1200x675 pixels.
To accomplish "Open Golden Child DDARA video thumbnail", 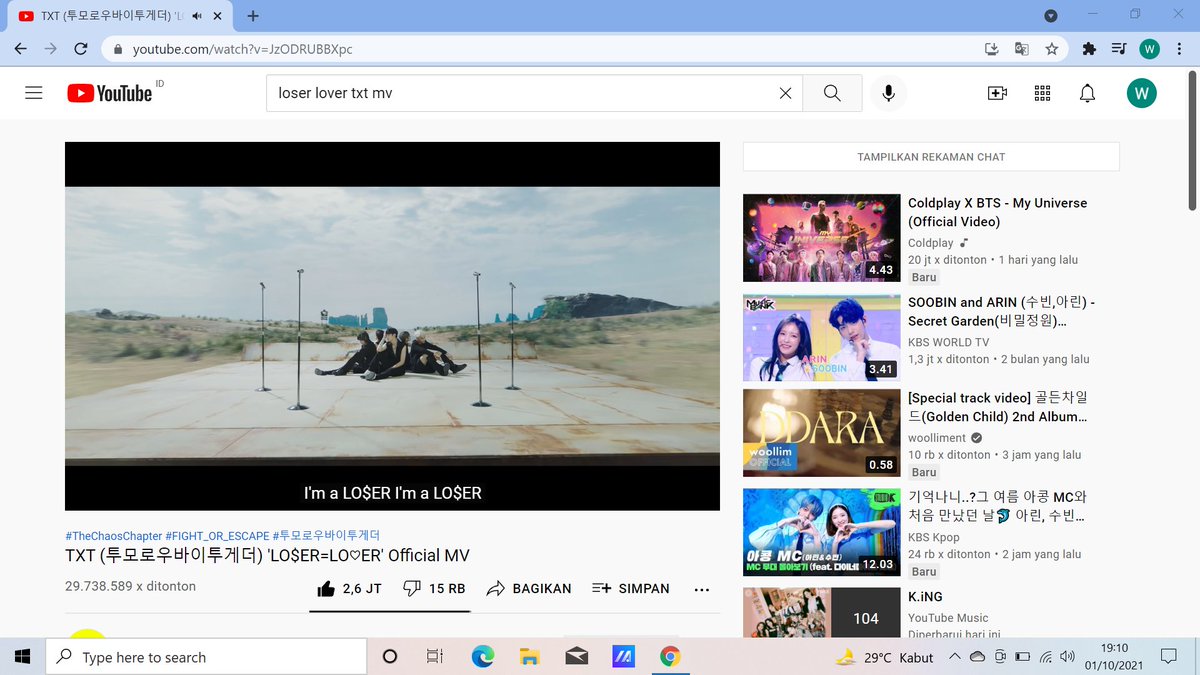I will point(822,433).
